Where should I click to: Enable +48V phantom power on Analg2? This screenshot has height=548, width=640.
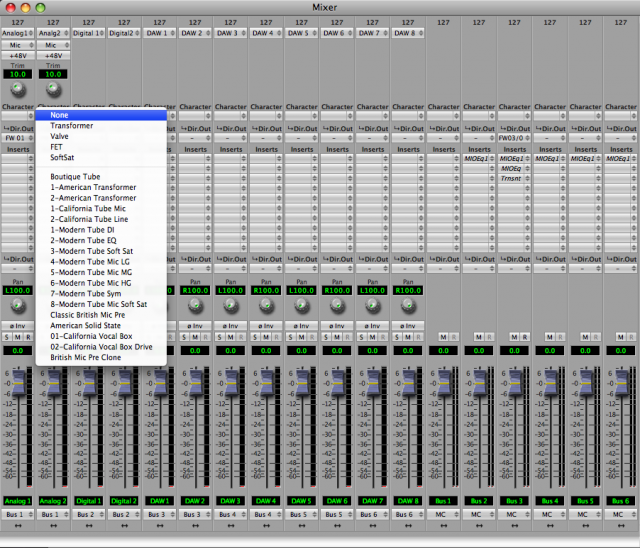(x=53, y=55)
